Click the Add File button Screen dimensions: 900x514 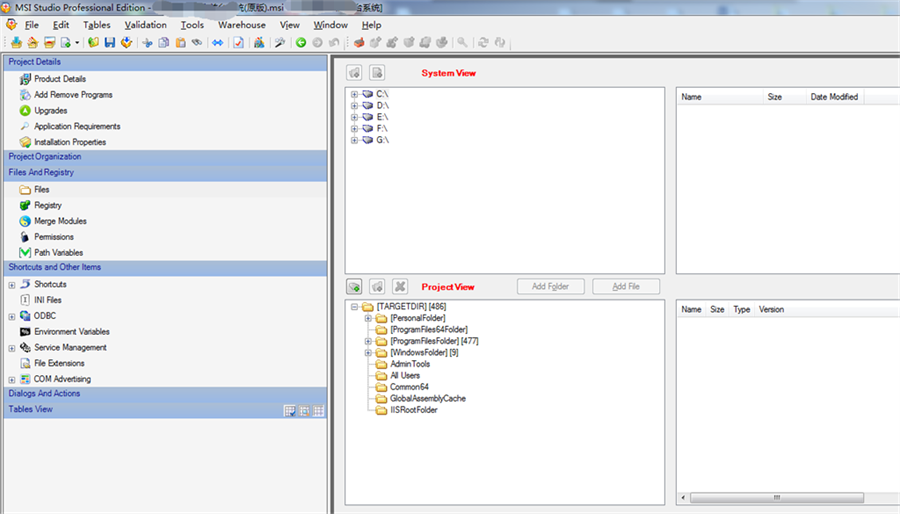coord(626,287)
